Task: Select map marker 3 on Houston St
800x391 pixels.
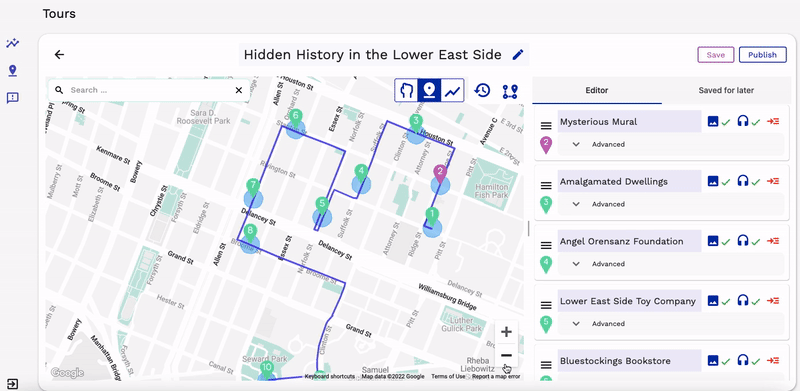Action: (416, 123)
